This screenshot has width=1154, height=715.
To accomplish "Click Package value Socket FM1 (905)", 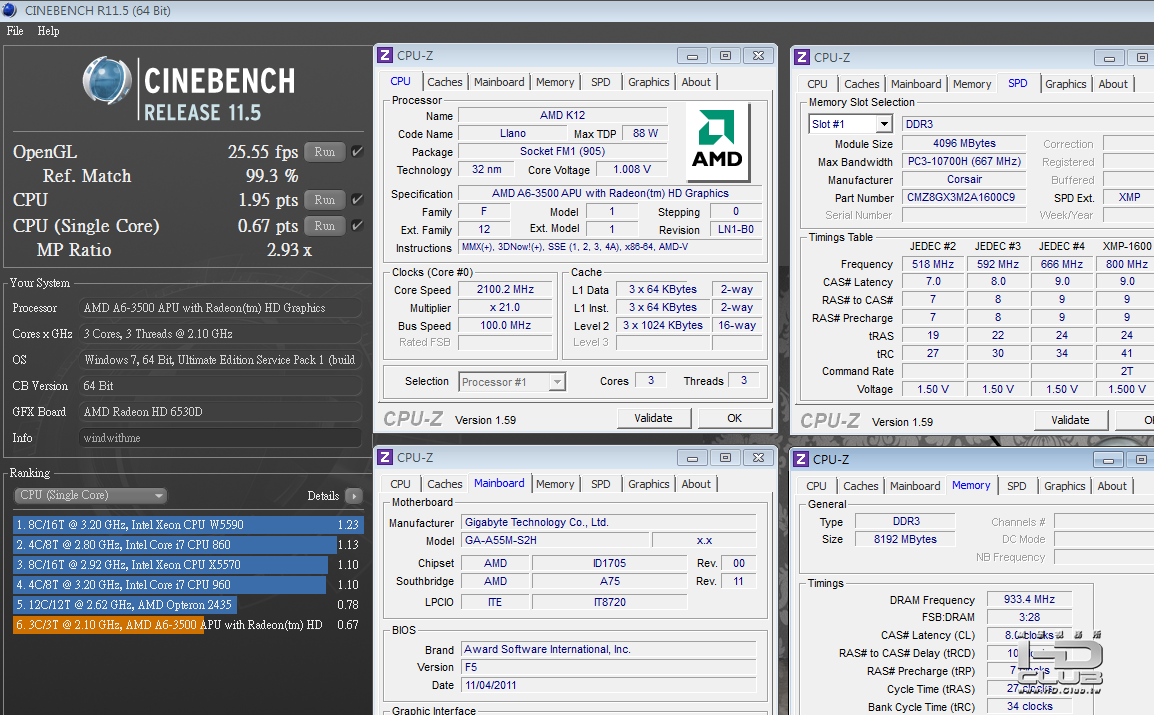I will pos(562,152).
